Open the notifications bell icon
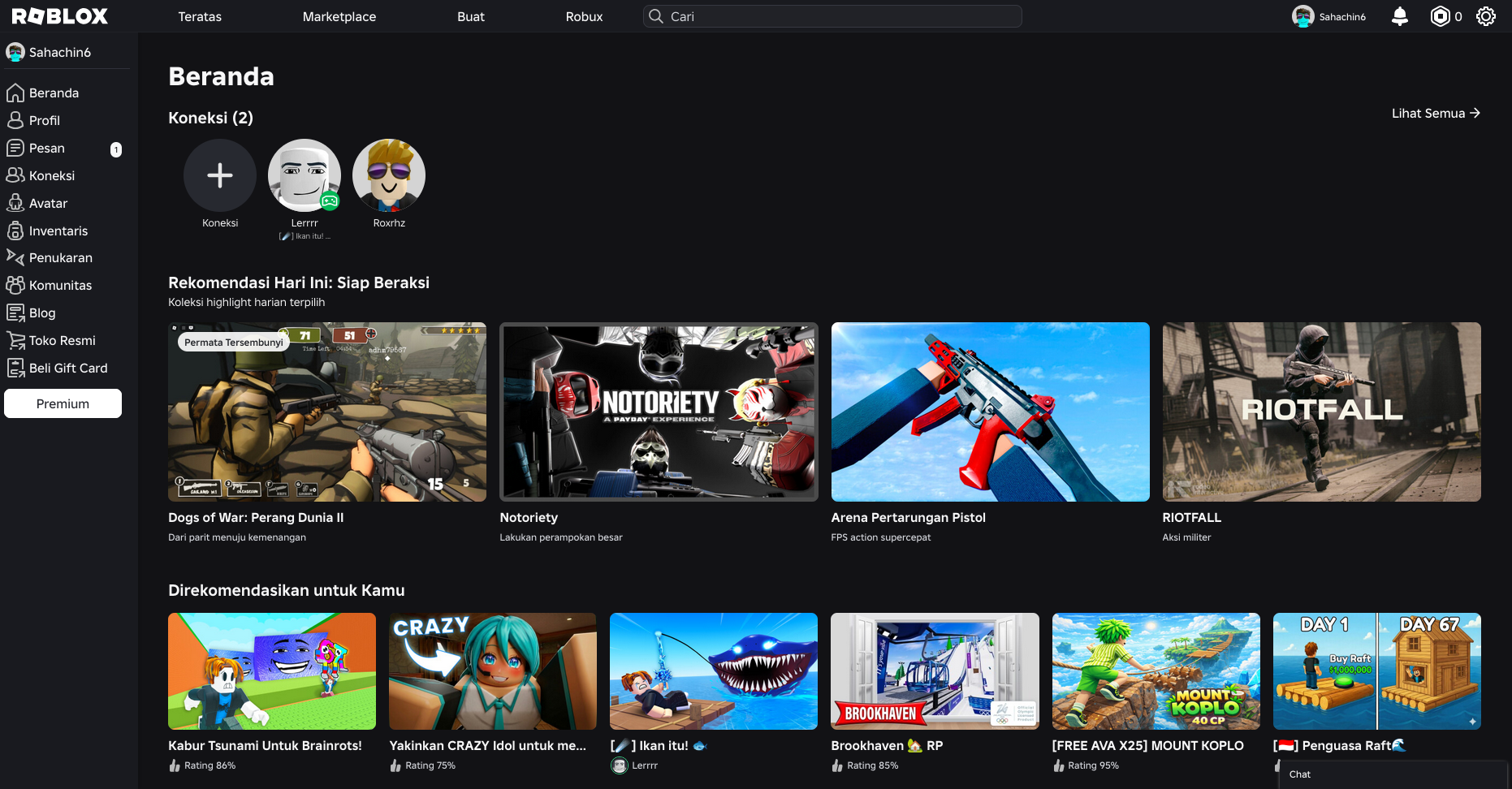 pos(1399,16)
